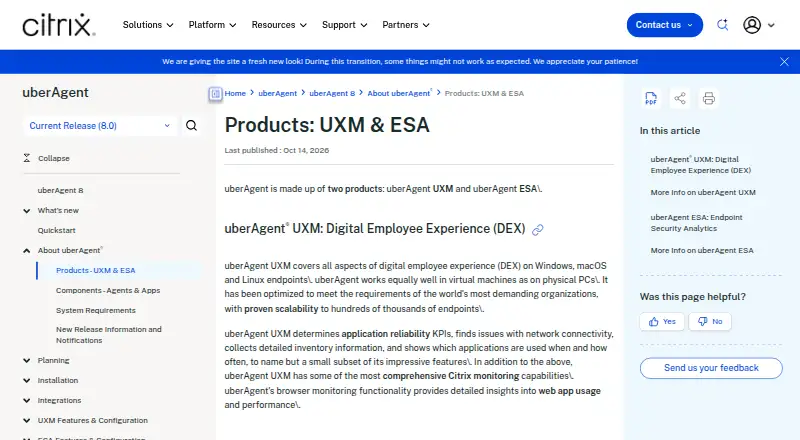Expand the Planning section
800x440 pixels.
[27, 360]
